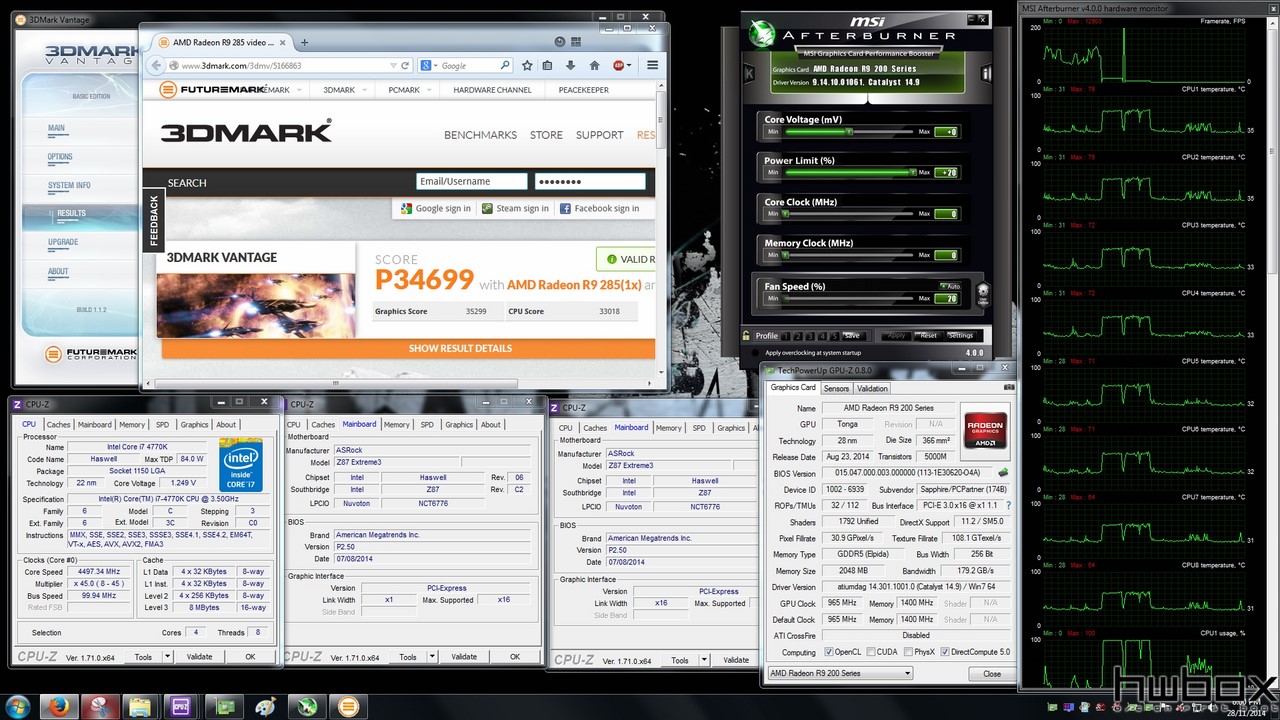Switch to Validation tab in GPU-Z
This screenshot has width=1280, height=720.
(872, 388)
